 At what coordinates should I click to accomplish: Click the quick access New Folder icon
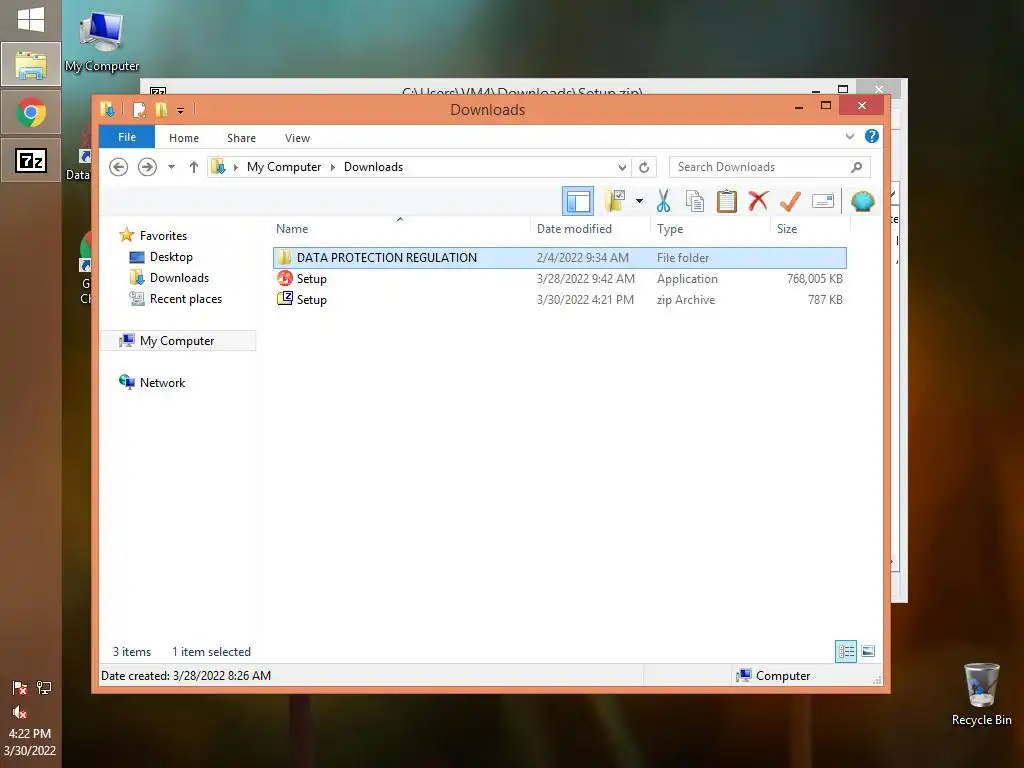click(x=161, y=110)
